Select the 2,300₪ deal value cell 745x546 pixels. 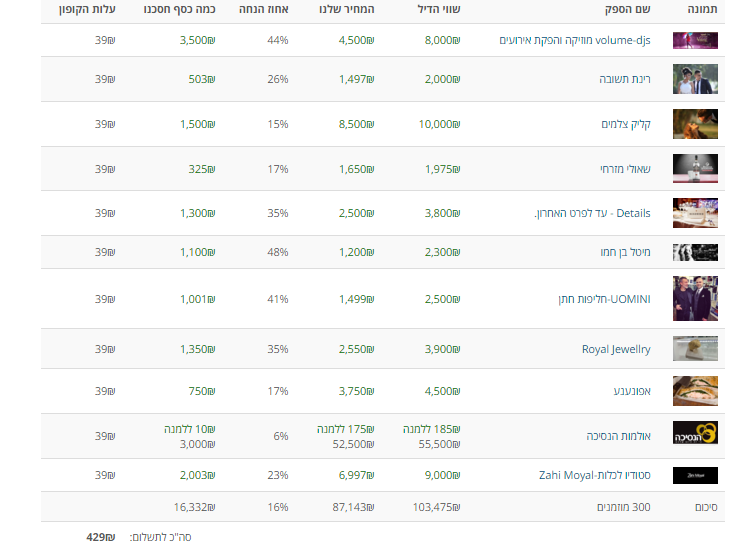[x=442, y=252]
